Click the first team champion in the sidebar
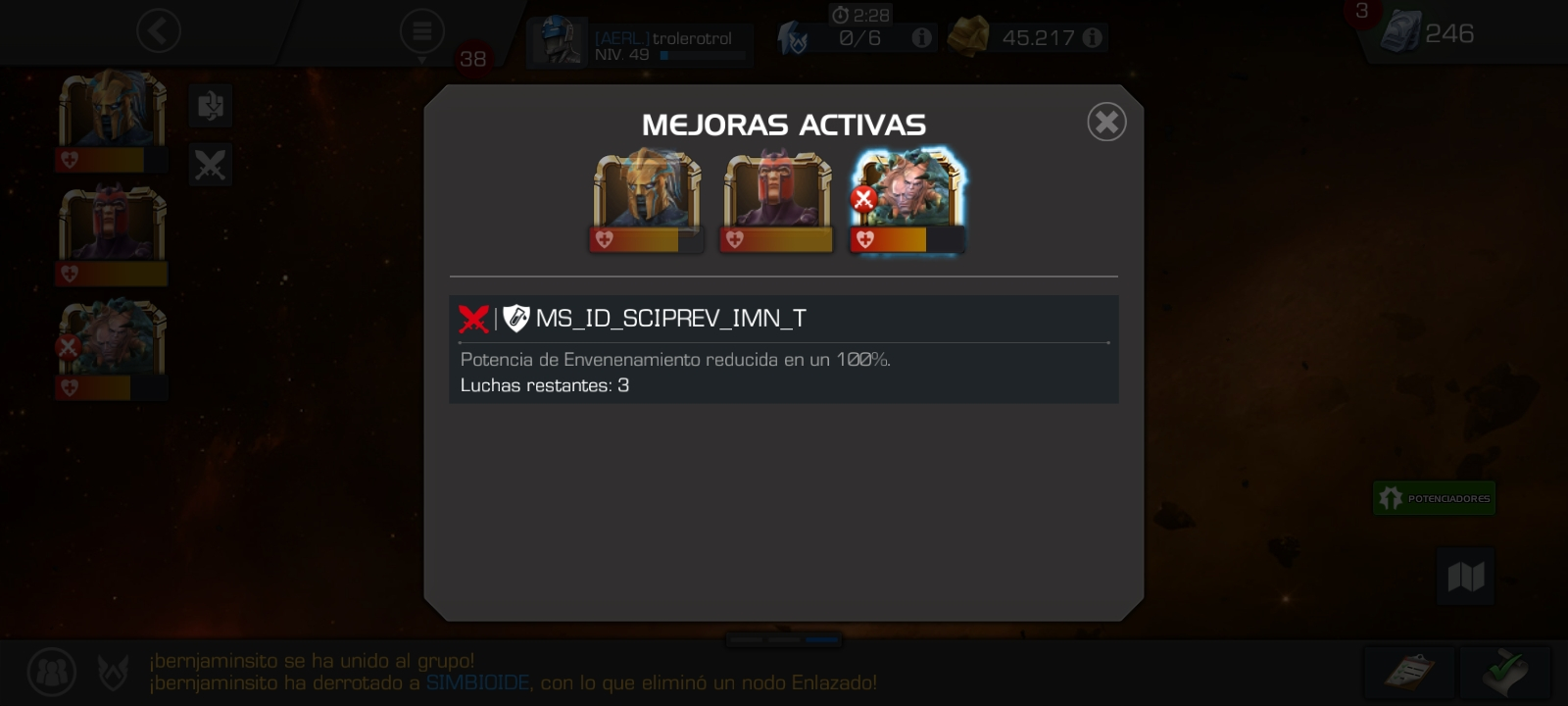 click(112, 121)
